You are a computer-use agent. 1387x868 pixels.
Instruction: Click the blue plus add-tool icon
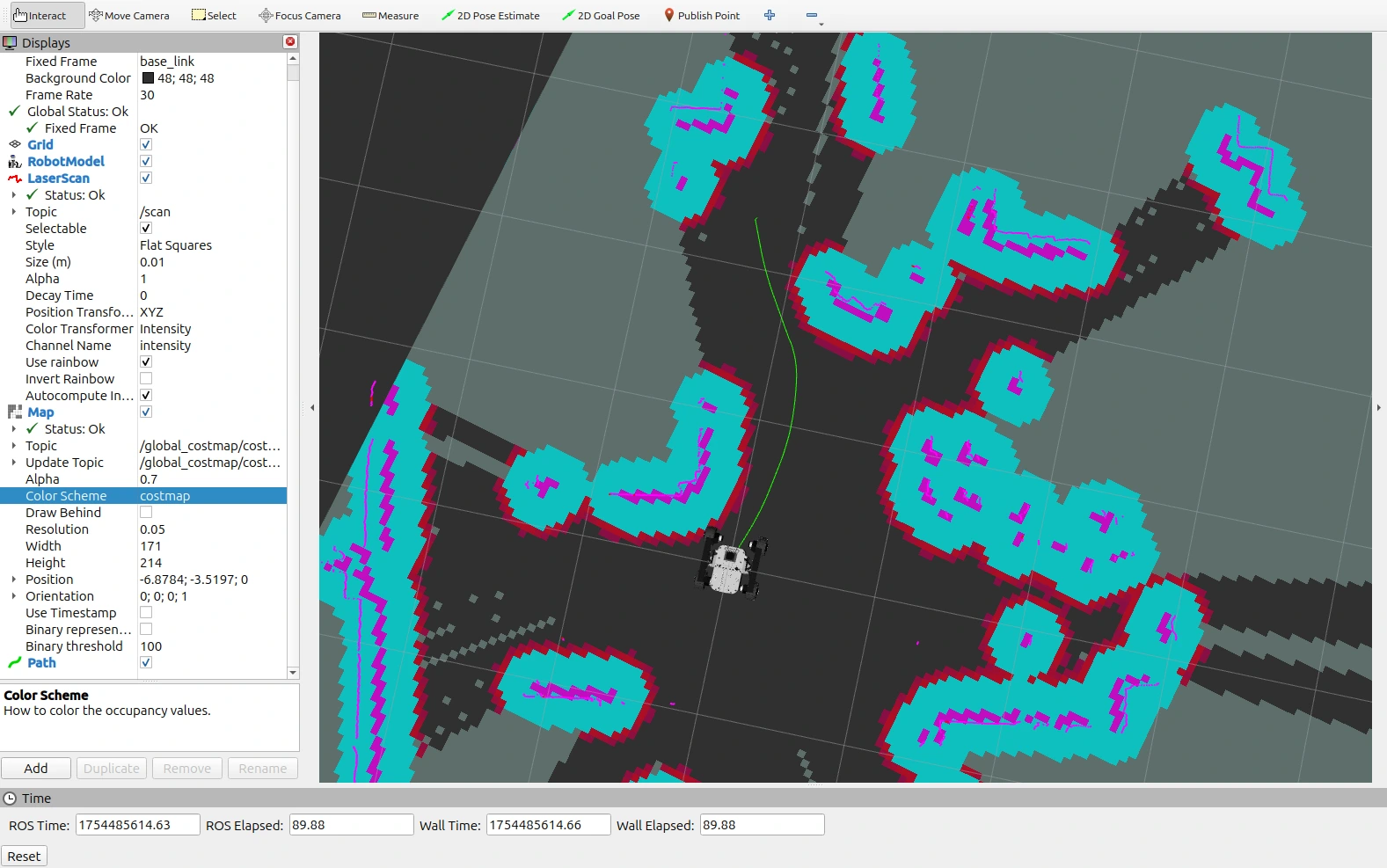[770, 16]
